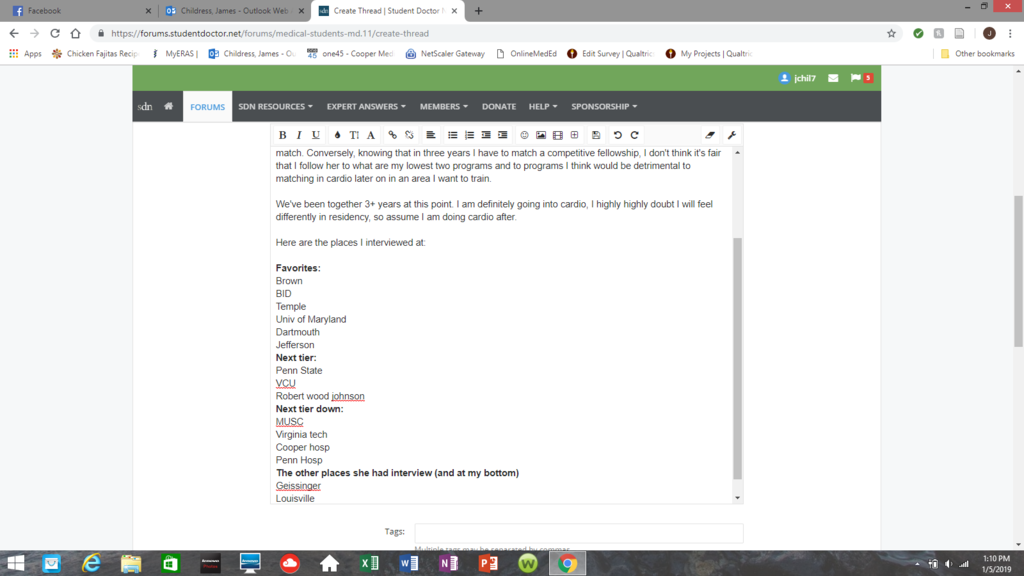Outdent the selected text

(486, 135)
